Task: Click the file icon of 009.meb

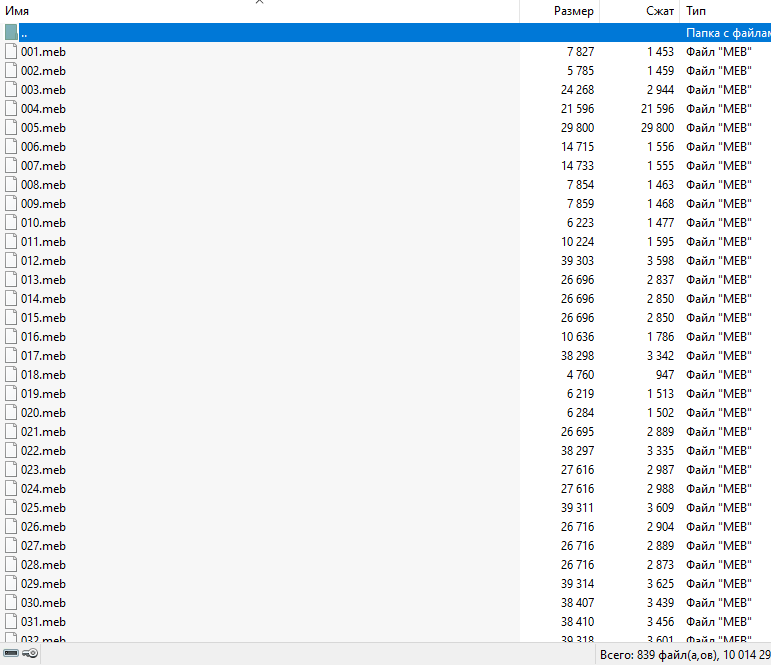Action: (11, 204)
